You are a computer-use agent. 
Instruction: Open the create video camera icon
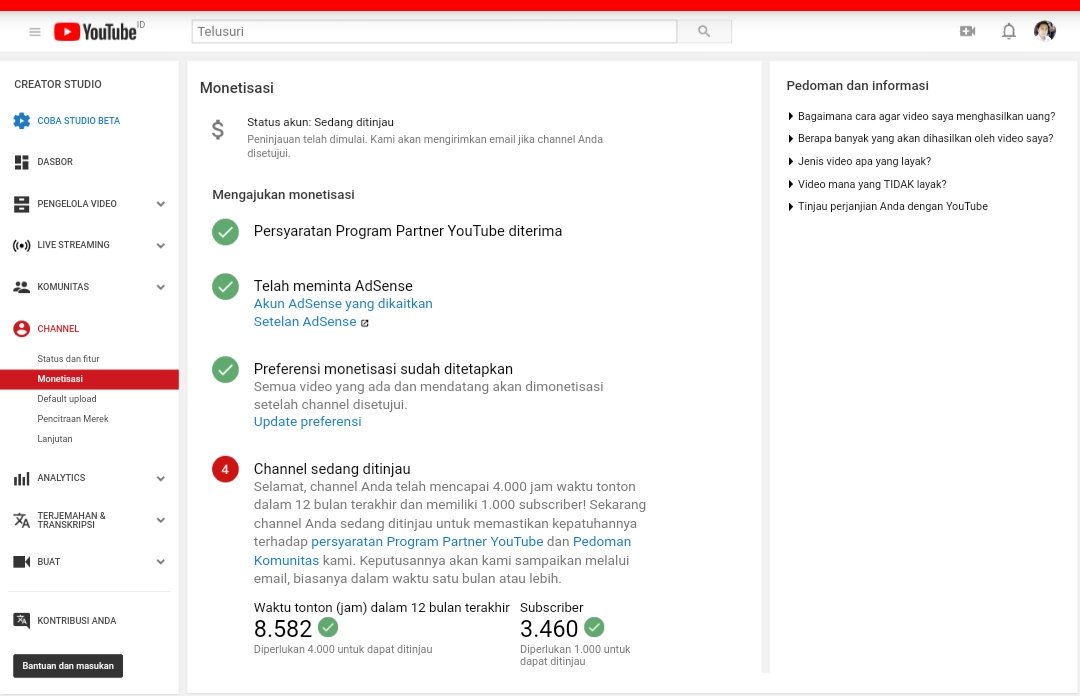coord(968,31)
